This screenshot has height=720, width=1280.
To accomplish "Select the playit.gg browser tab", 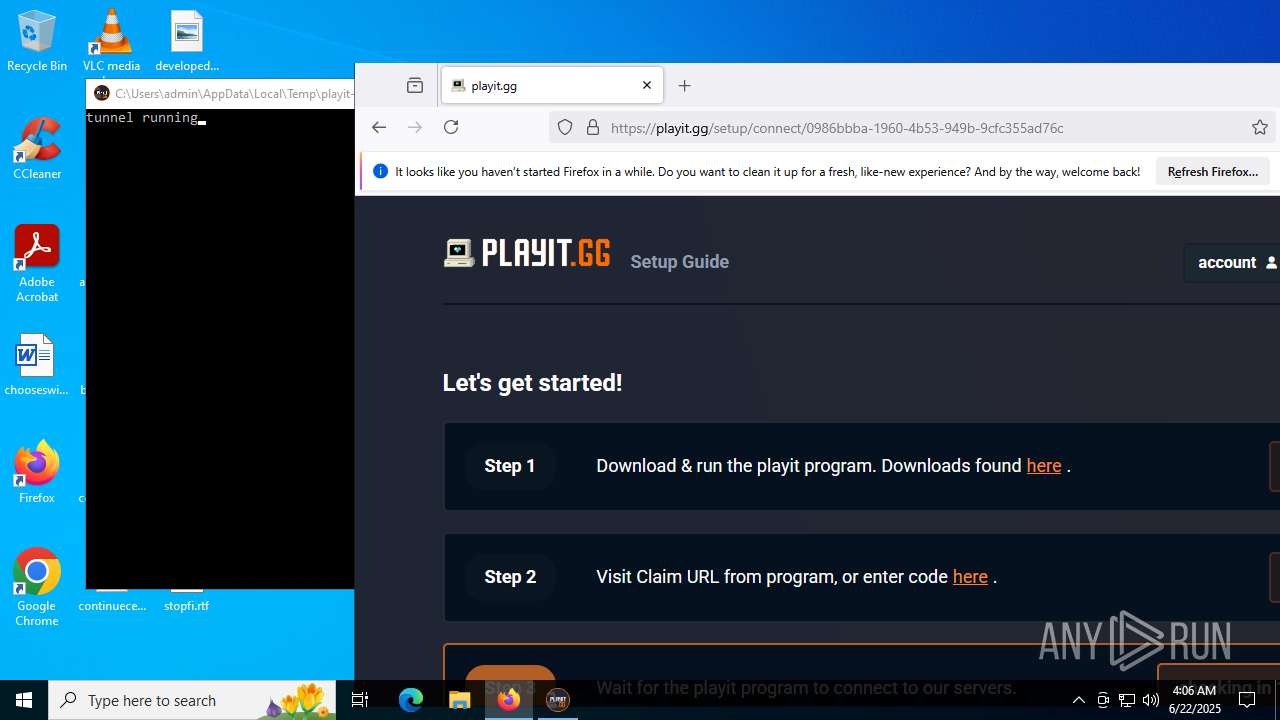I will click(552, 86).
